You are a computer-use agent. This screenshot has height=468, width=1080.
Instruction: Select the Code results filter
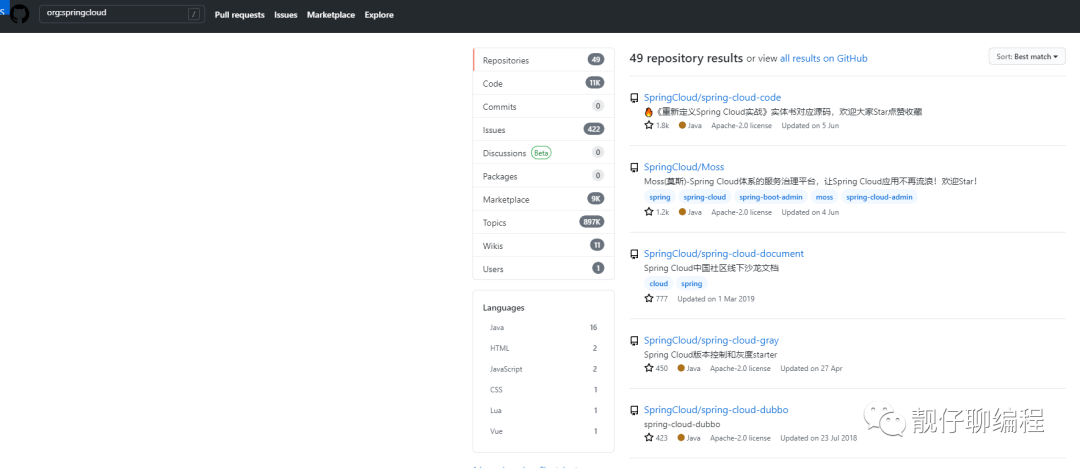[x=543, y=83]
